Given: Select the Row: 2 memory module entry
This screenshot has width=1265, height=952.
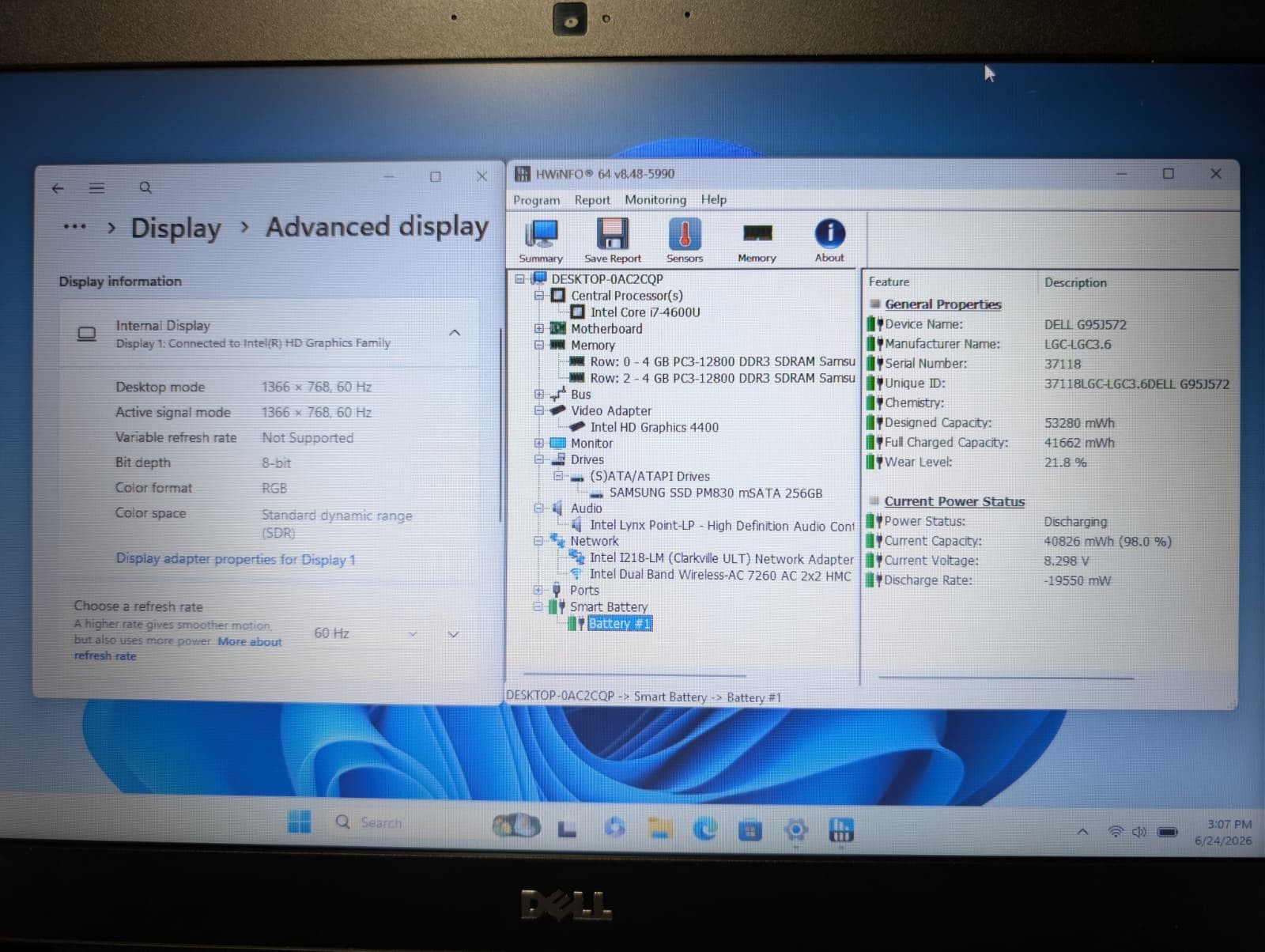Looking at the screenshot, I should [x=723, y=378].
